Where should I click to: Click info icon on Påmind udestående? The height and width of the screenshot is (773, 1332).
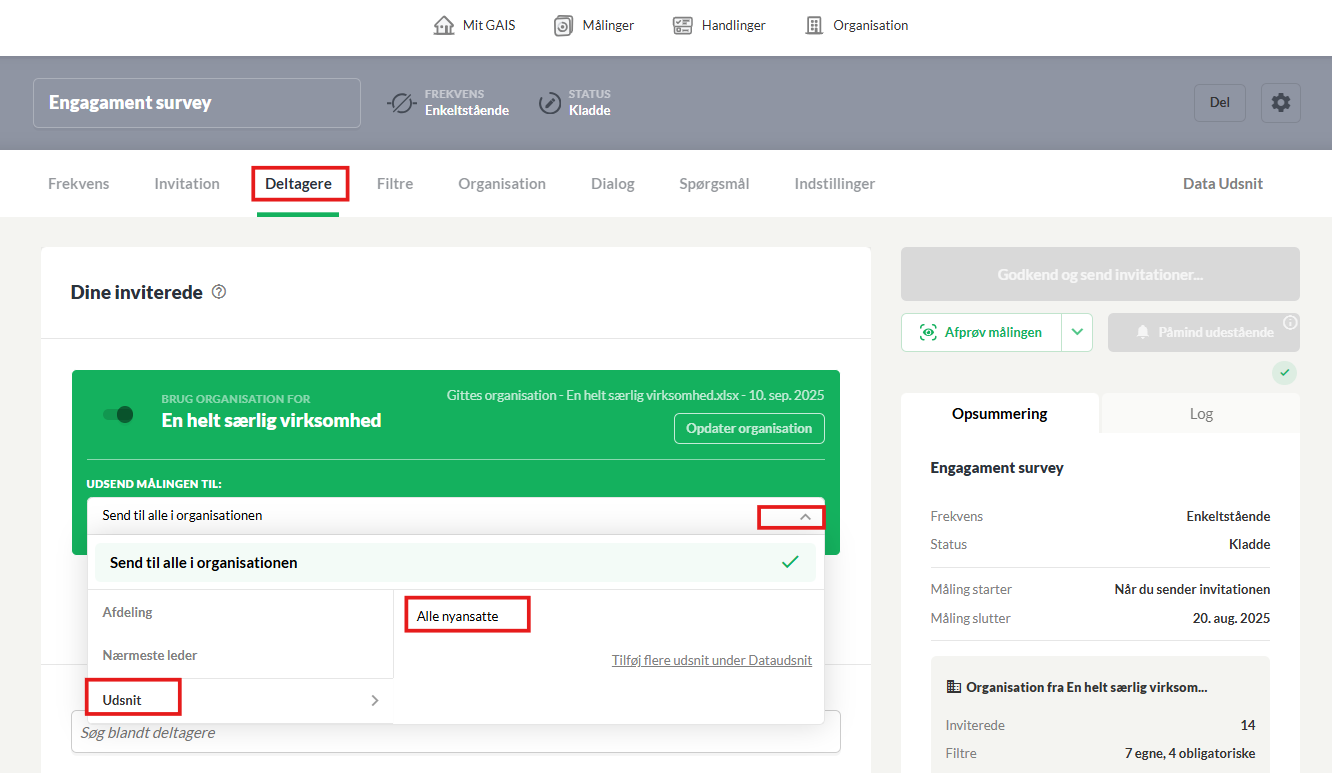click(x=1290, y=322)
